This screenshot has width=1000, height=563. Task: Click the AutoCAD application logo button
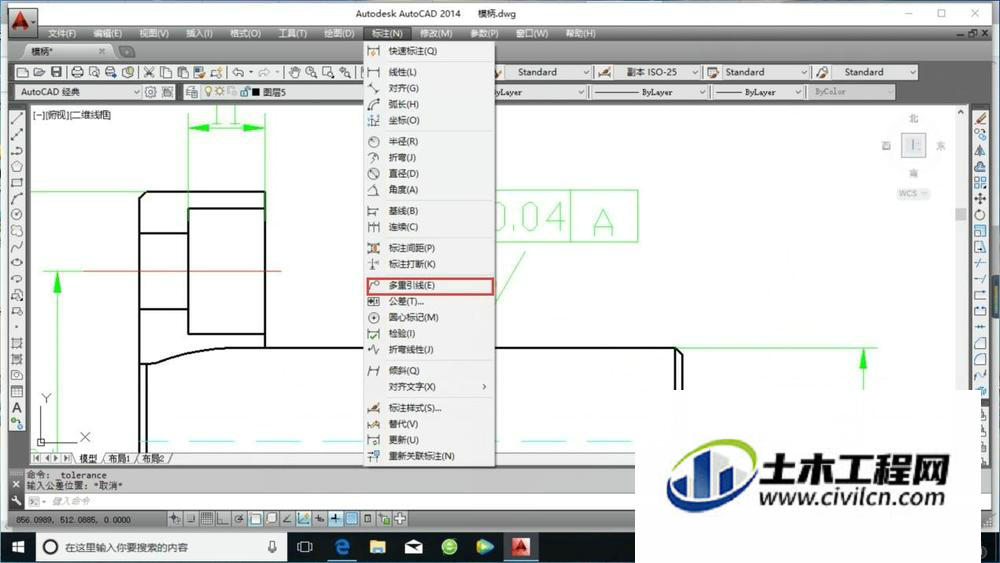coord(21,22)
